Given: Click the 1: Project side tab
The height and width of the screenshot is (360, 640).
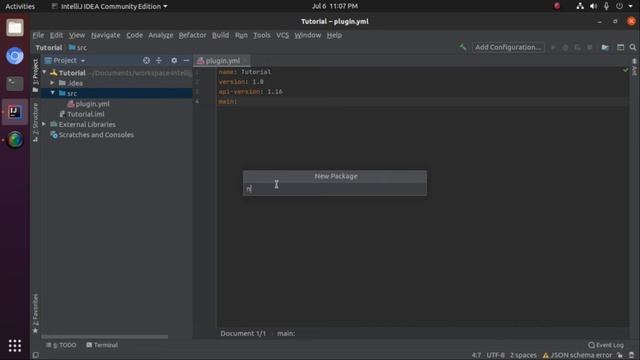Looking at the screenshot, I should (36, 75).
